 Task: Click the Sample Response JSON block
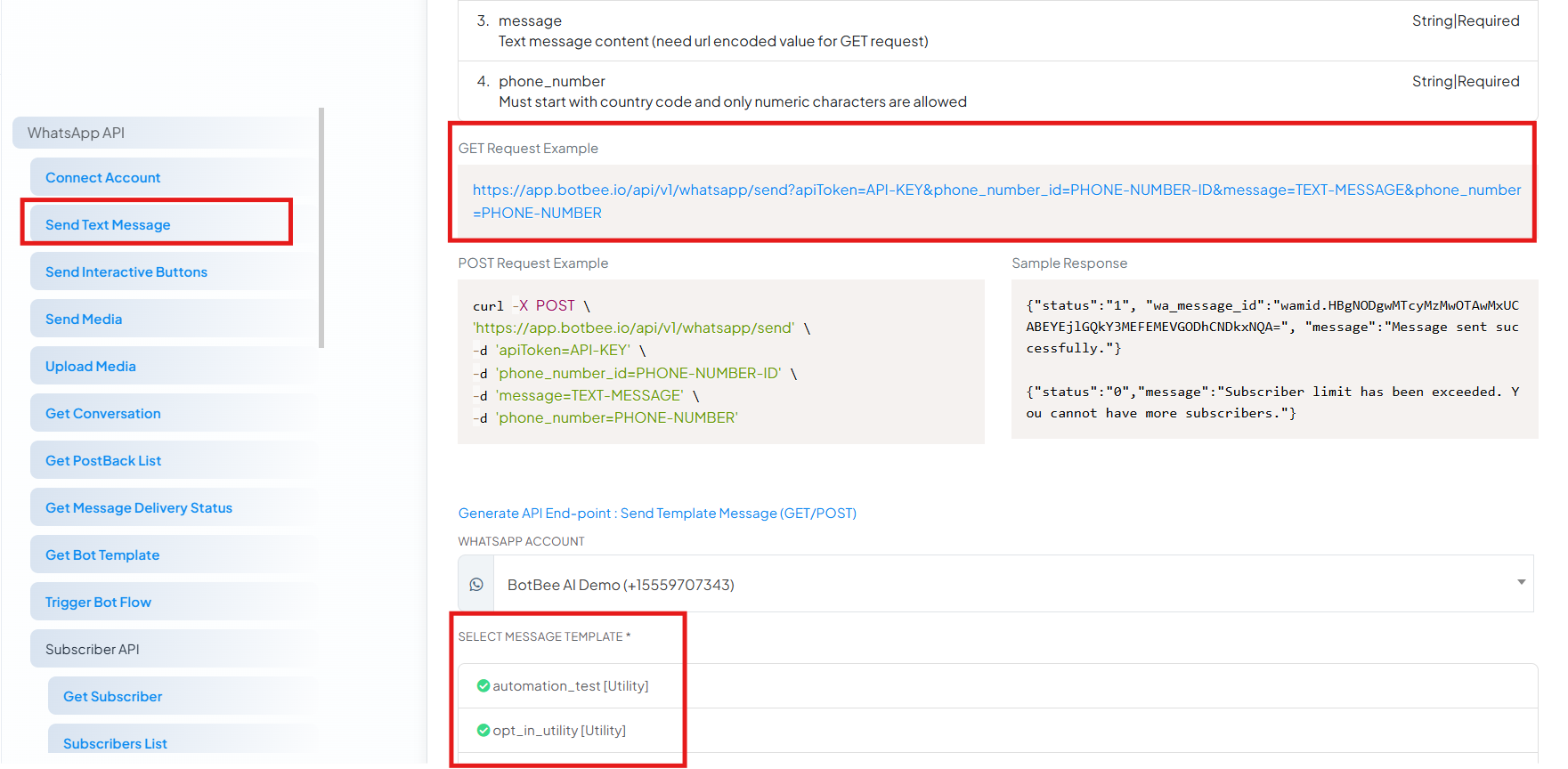click(x=1274, y=359)
